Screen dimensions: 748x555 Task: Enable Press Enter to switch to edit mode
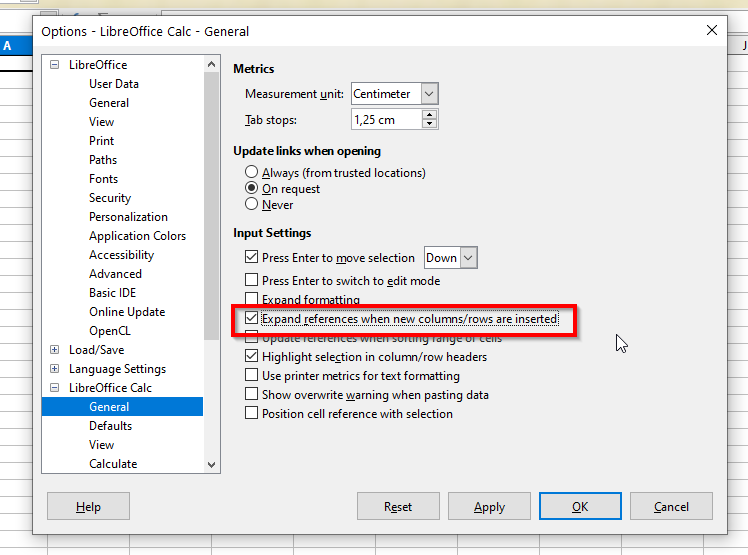point(251,279)
